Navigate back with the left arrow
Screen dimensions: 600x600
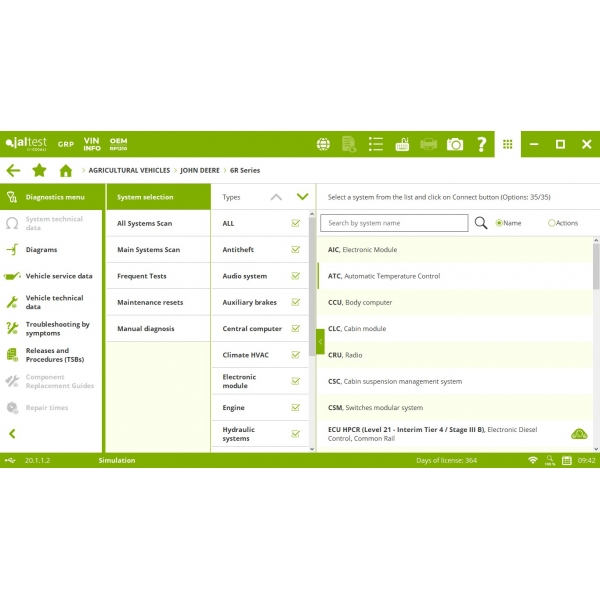point(13,171)
